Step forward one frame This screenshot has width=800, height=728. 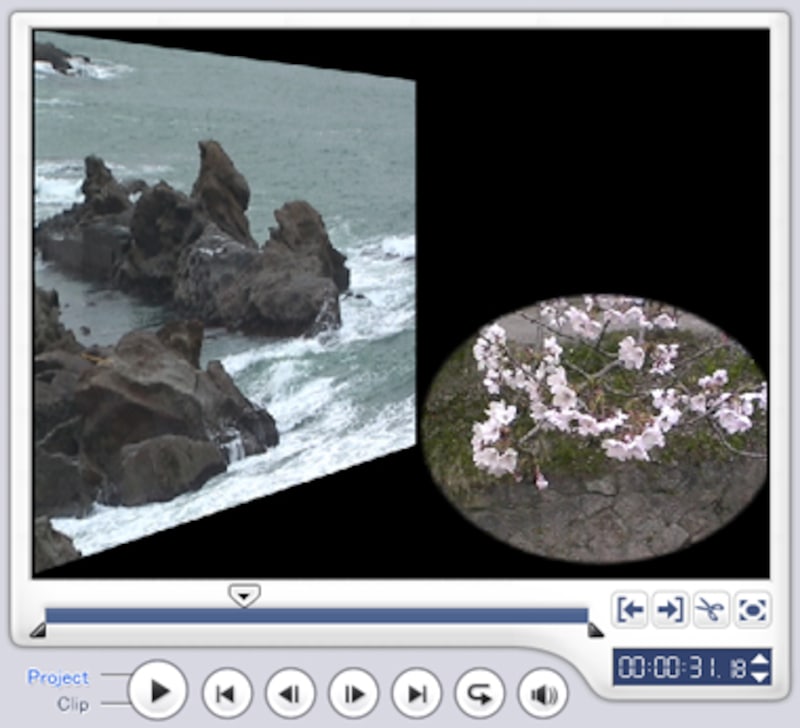(x=353, y=693)
